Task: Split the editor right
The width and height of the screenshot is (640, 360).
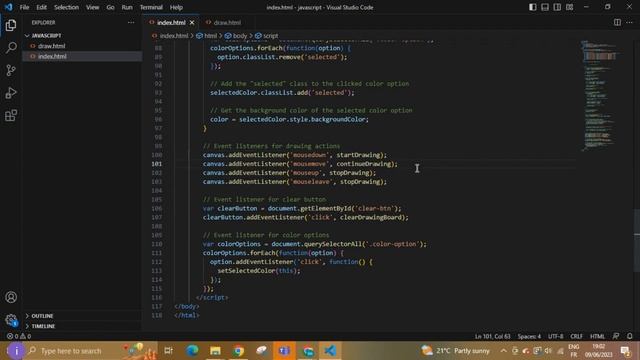Action: click(617, 22)
